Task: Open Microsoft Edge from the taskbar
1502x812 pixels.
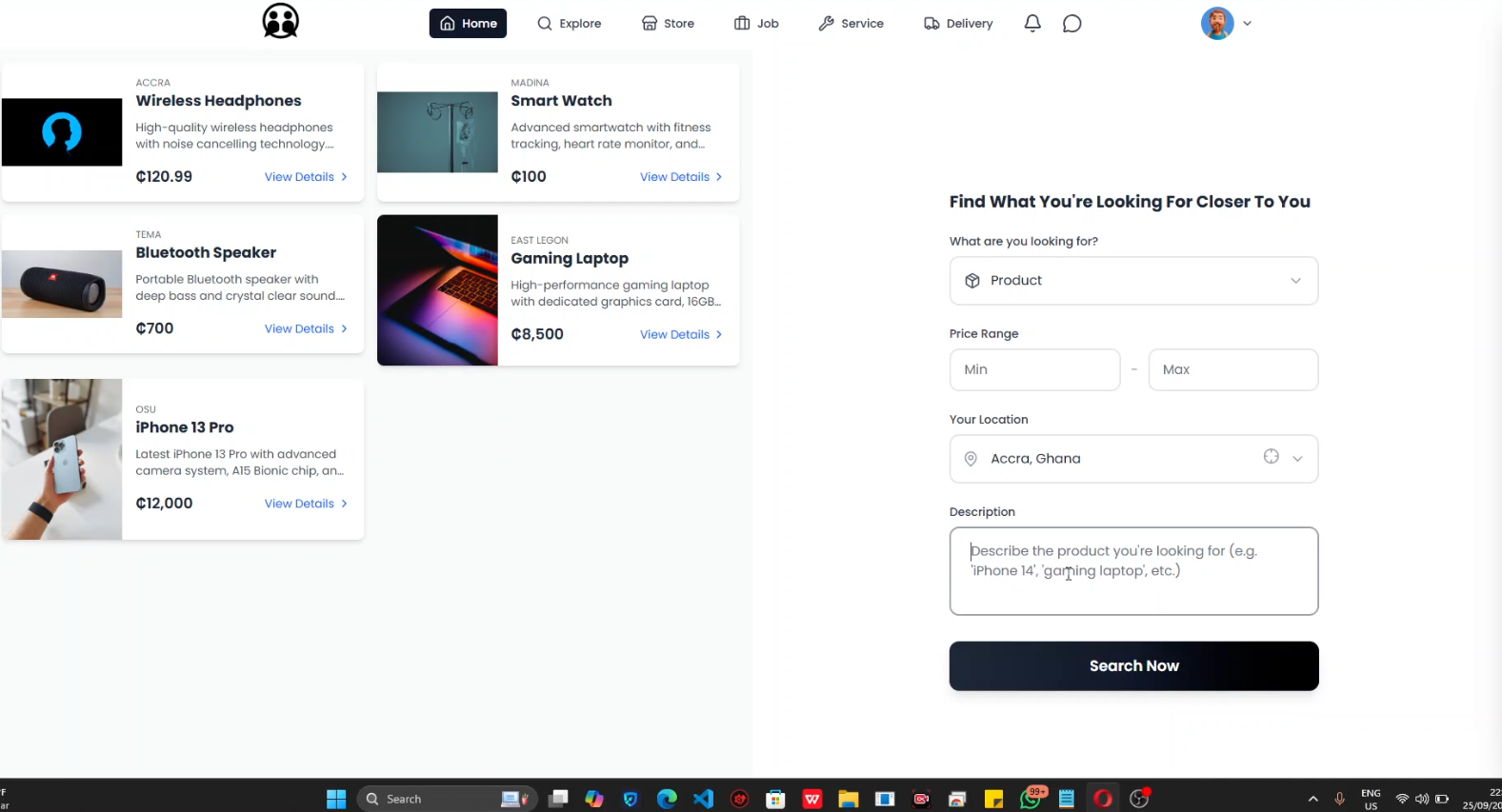Action: coord(667,799)
